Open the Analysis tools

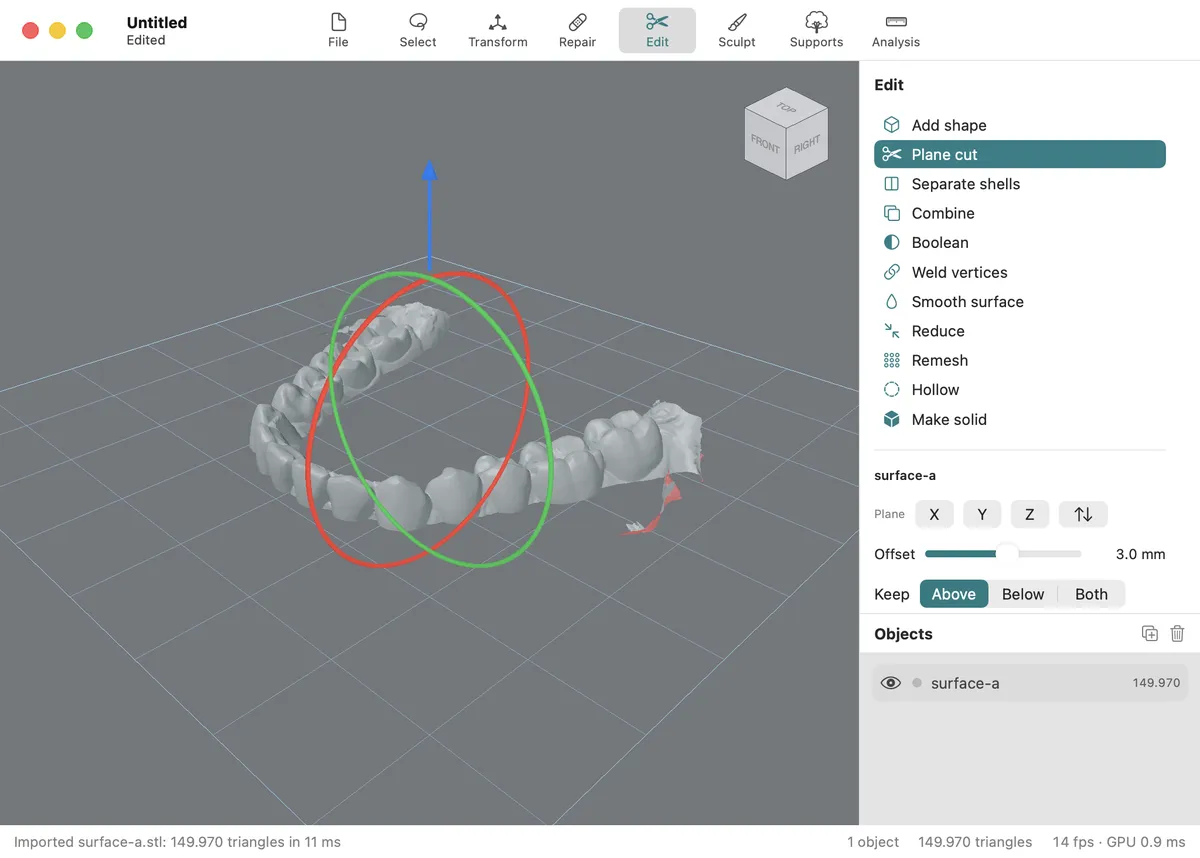(x=896, y=30)
